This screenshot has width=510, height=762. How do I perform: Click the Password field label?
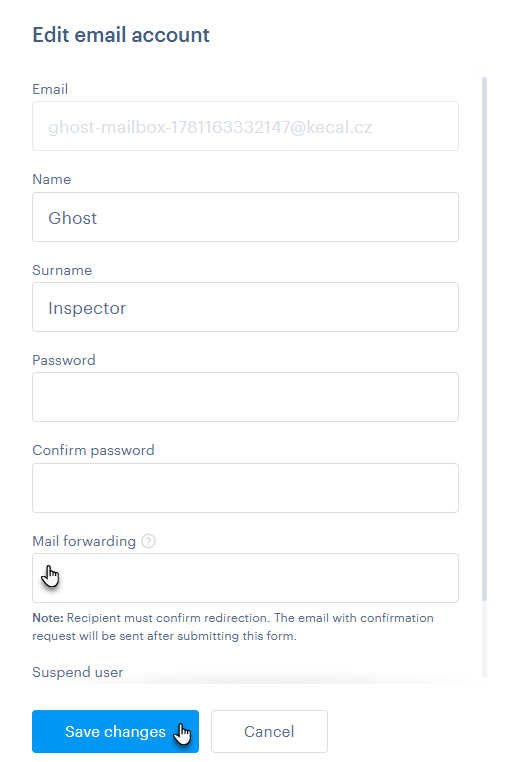64,360
